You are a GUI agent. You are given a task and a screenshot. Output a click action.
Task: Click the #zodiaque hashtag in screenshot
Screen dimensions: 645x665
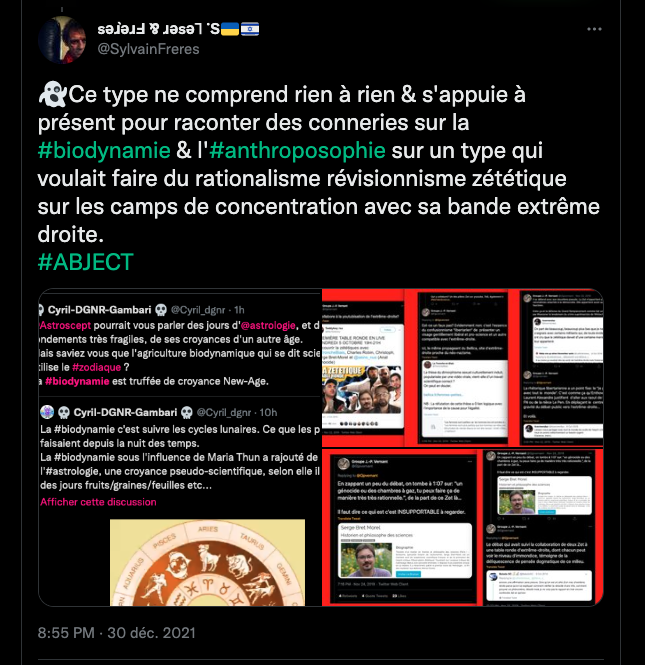(x=97, y=367)
